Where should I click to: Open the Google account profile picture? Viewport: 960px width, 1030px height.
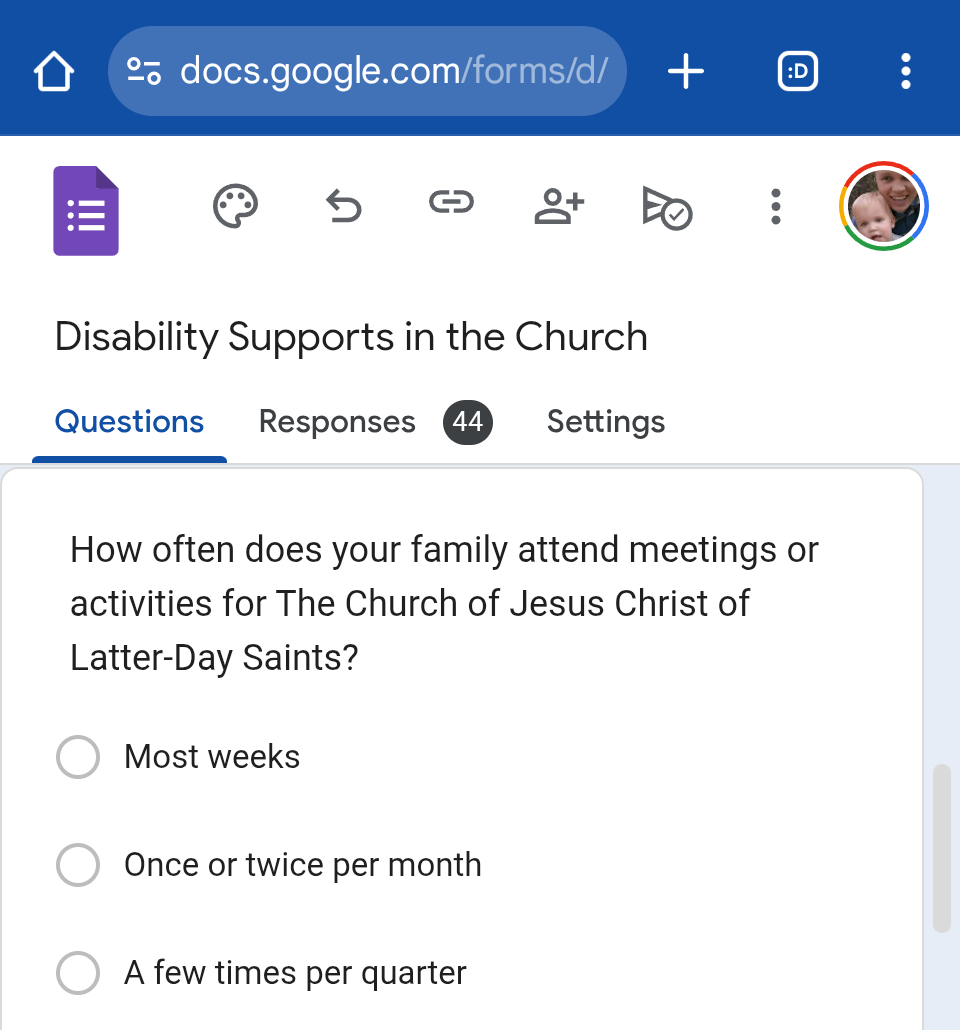[x=884, y=207]
